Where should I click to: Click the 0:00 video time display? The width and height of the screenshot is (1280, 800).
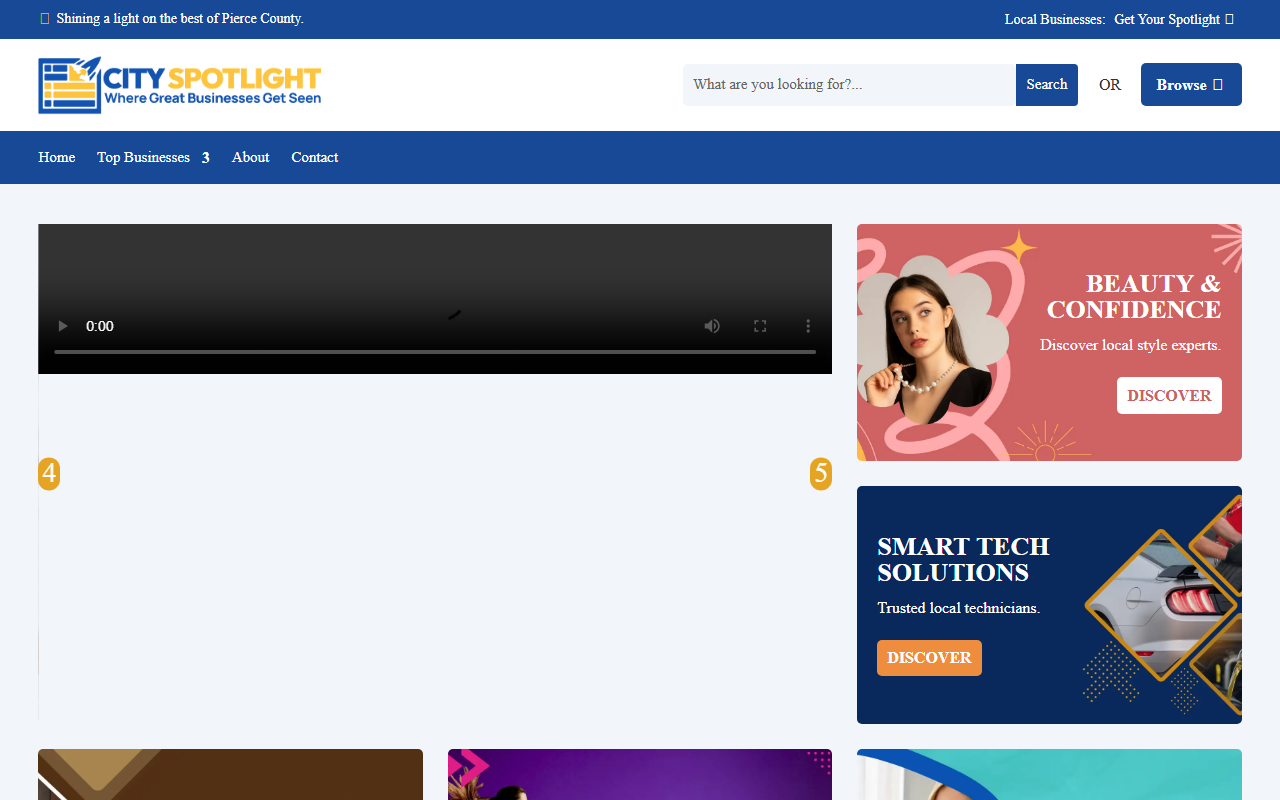[x=100, y=326]
